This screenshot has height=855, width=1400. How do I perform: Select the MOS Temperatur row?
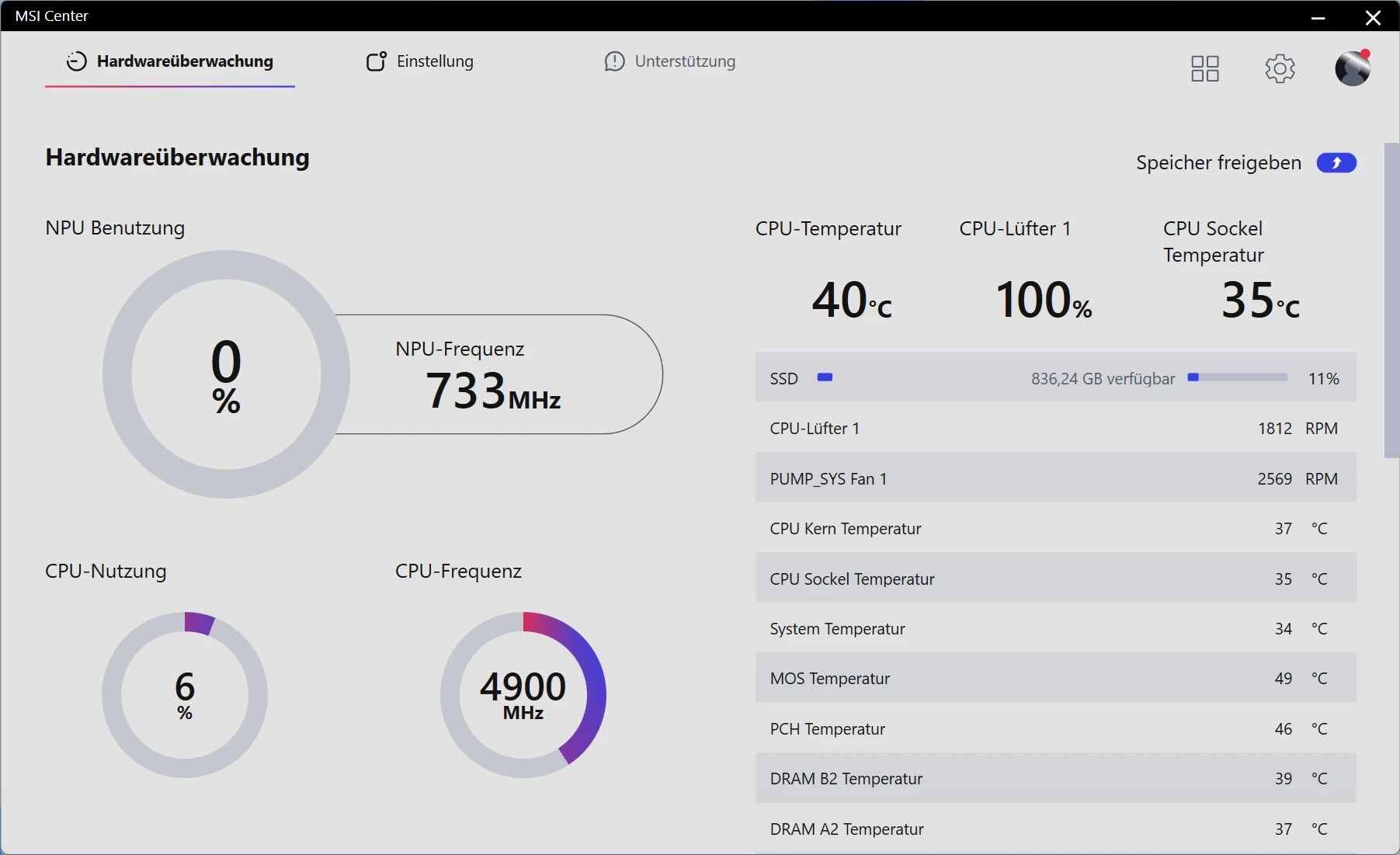[x=1055, y=678]
